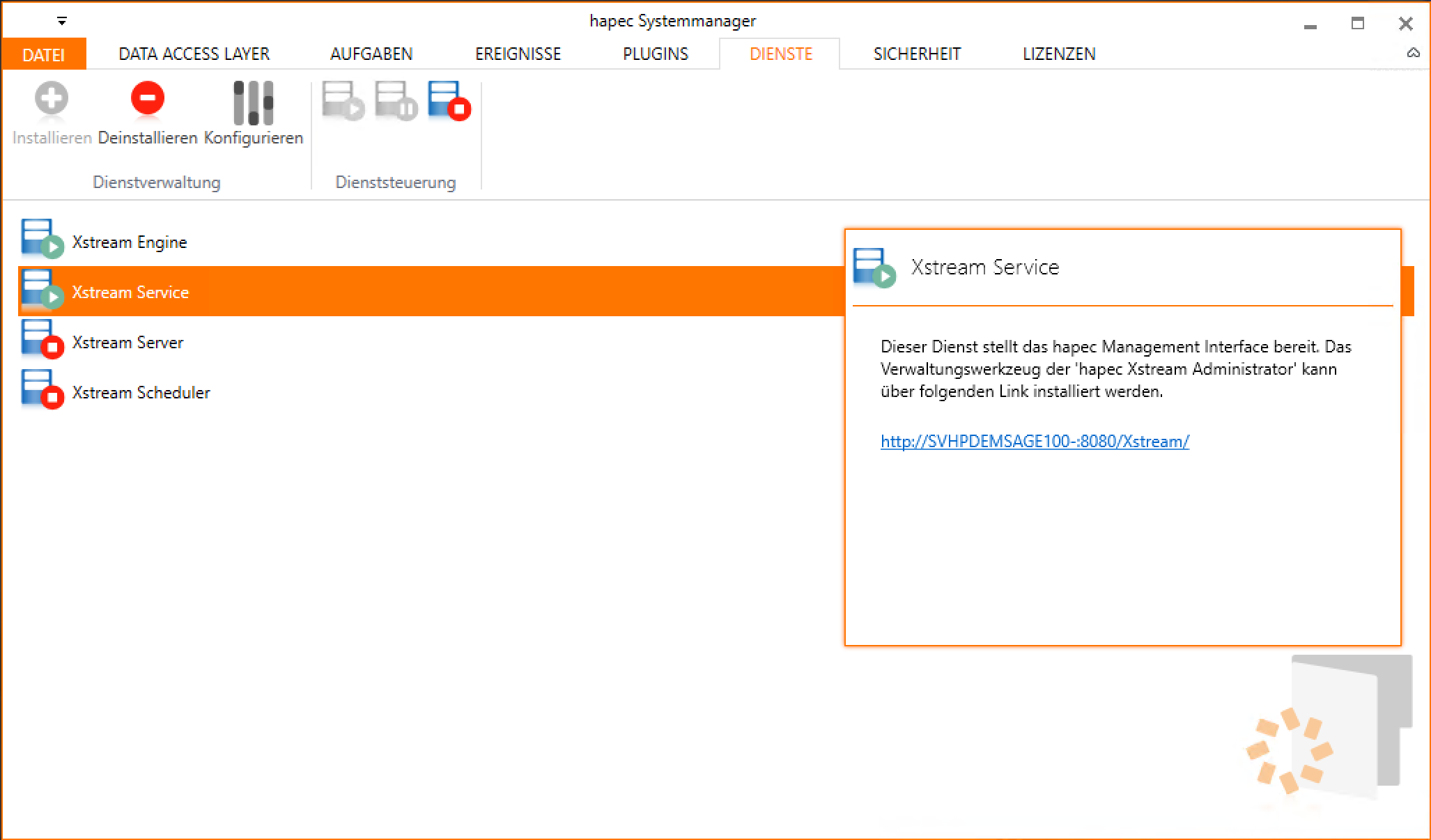Open the DATEI file menu
The height and width of the screenshot is (840, 1431).
click(x=43, y=54)
